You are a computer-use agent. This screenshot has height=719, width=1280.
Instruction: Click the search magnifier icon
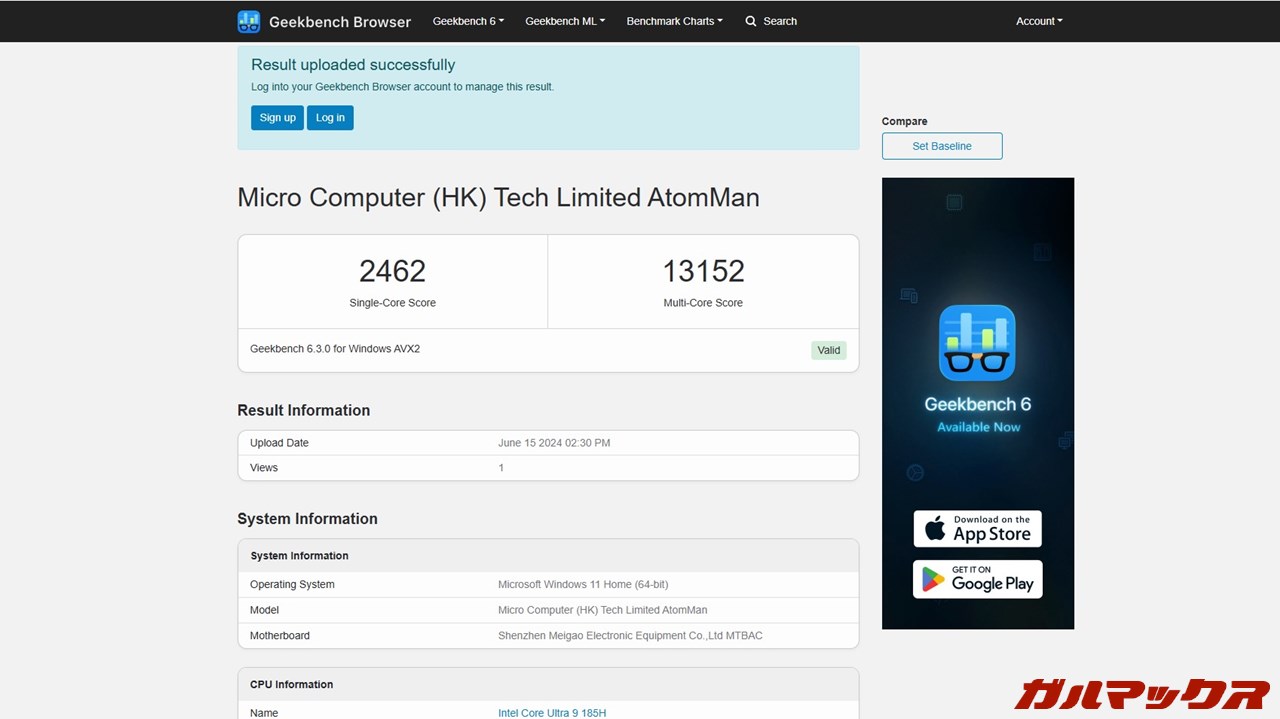[751, 21]
